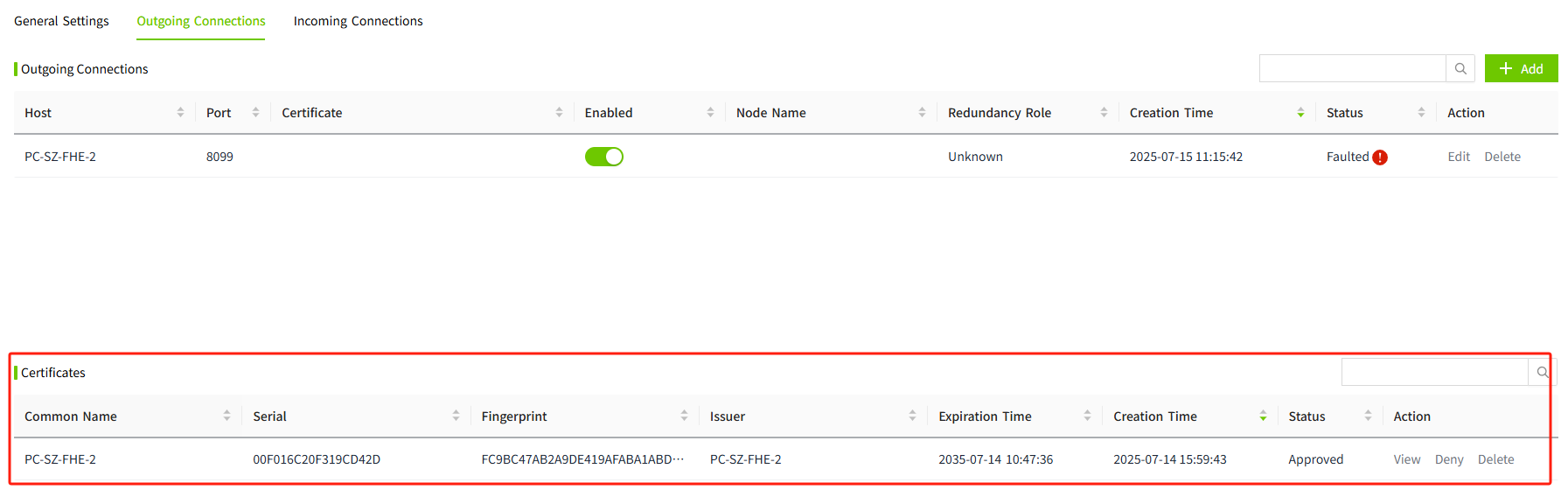Sort outgoing connections by Host column

point(180,113)
